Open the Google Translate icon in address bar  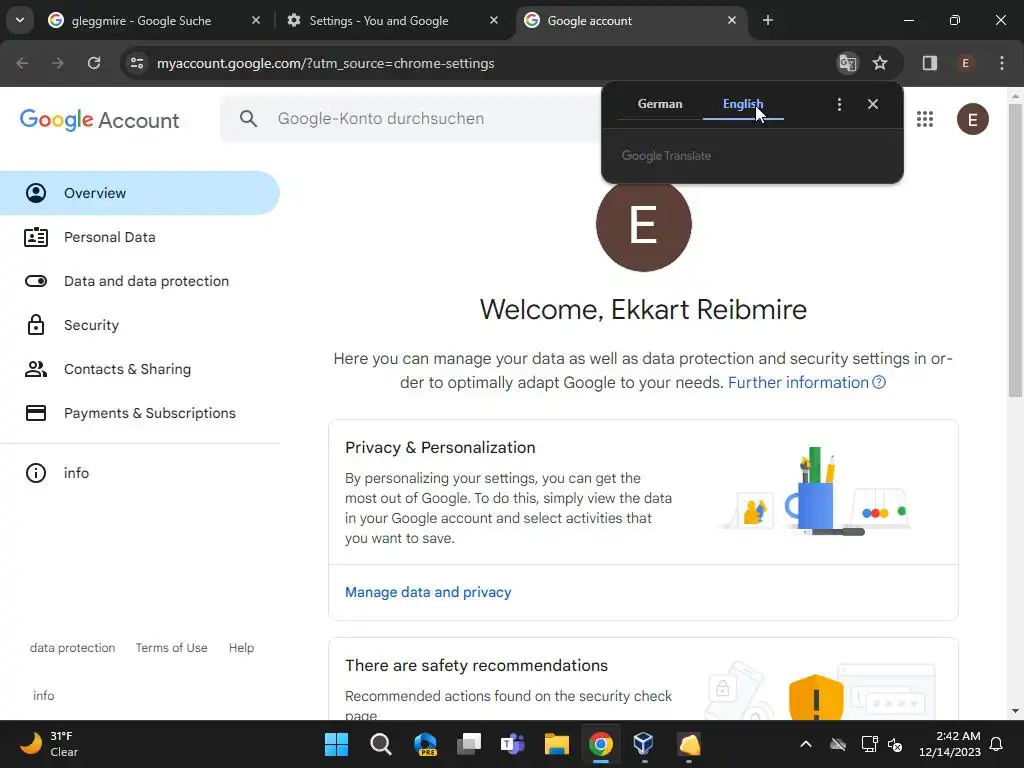point(848,63)
